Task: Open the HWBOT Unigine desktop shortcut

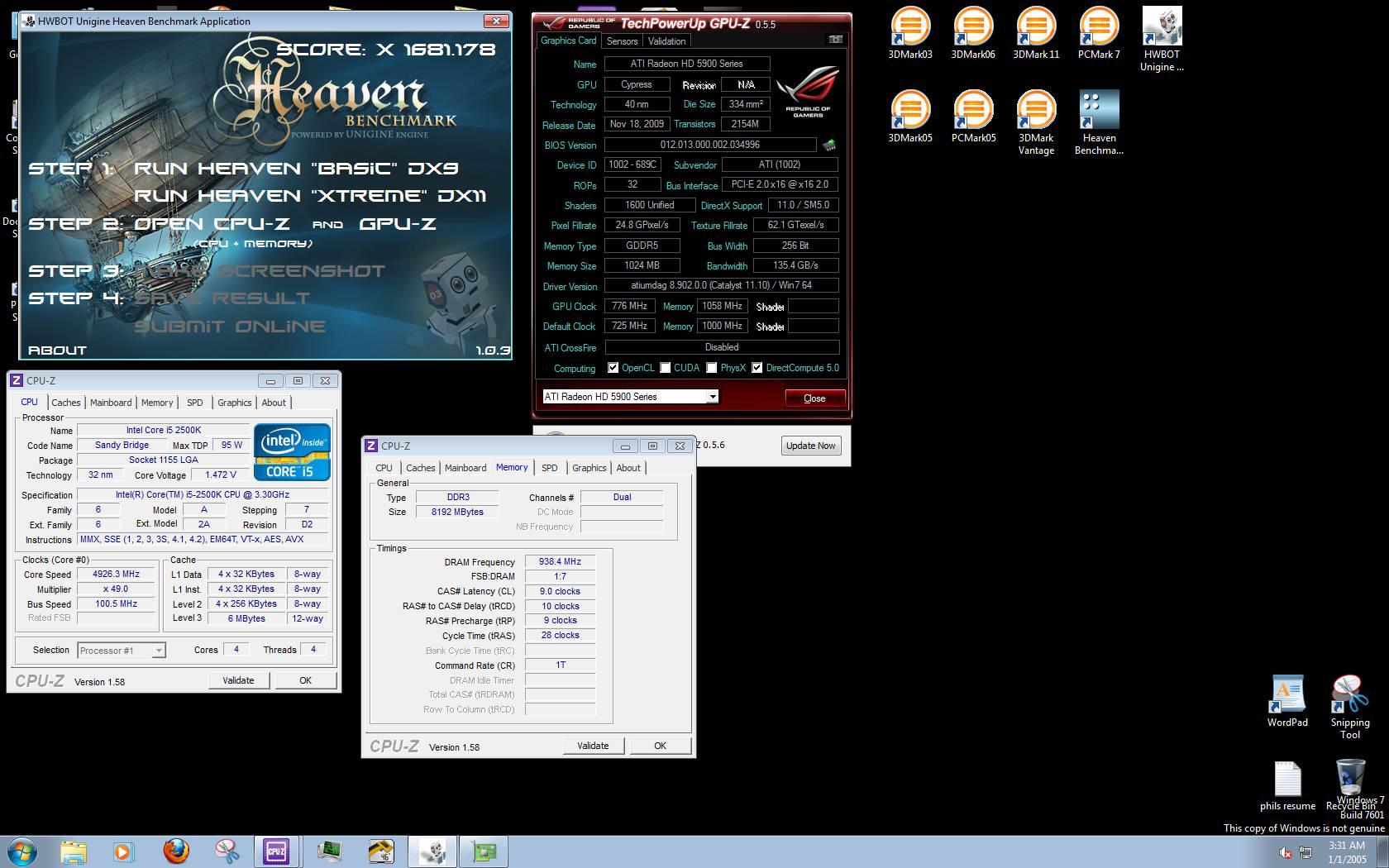Action: [x=1162, y=39]
